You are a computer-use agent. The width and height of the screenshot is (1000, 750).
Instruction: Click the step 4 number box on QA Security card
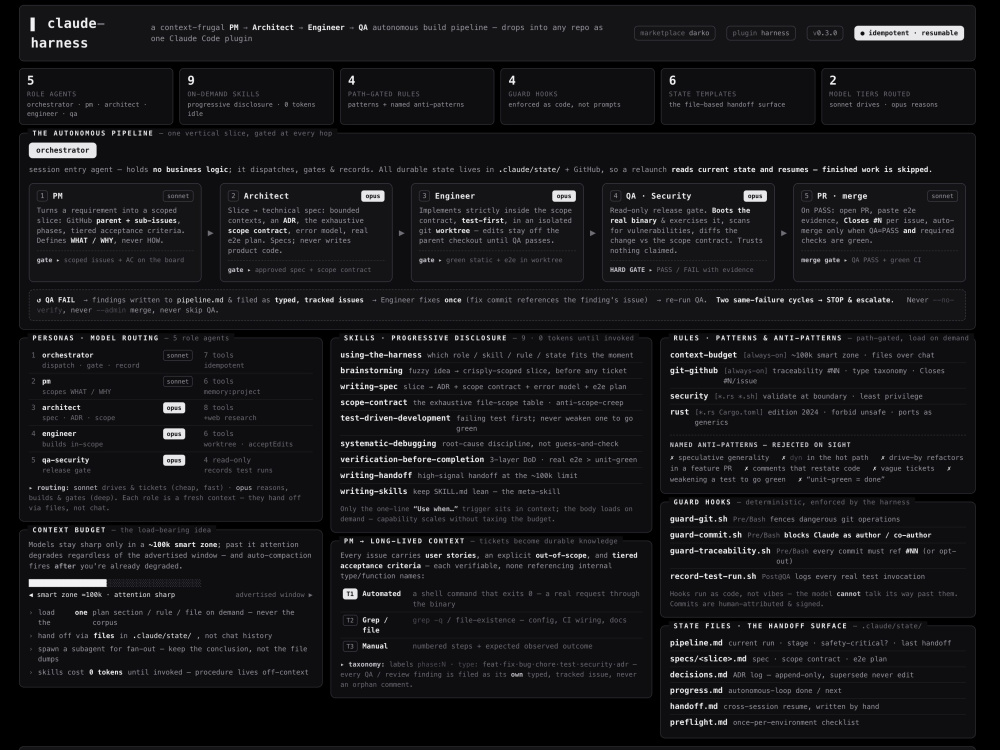pos(615,196)
